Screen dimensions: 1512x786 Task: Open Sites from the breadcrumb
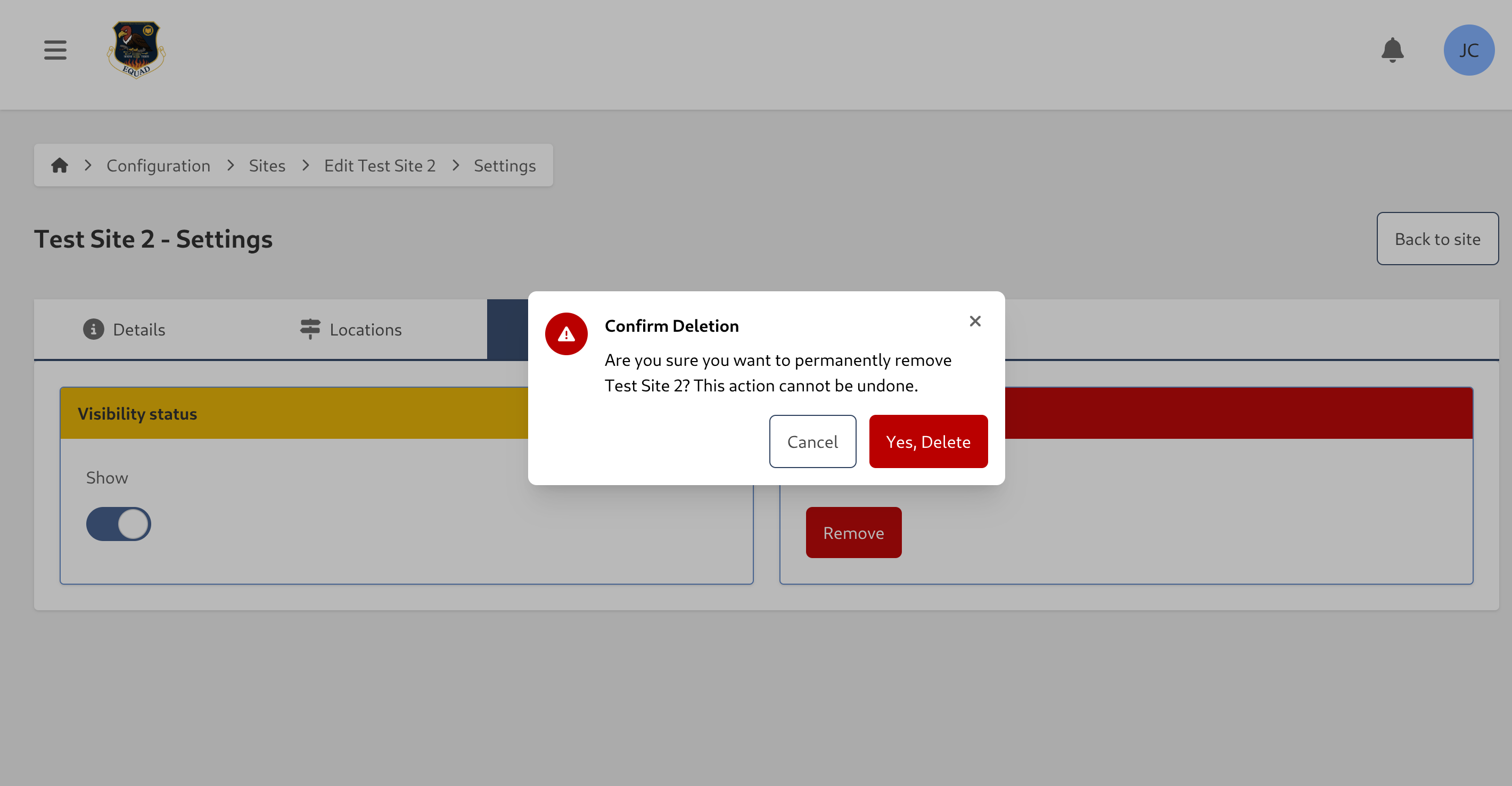click(267, 165)
